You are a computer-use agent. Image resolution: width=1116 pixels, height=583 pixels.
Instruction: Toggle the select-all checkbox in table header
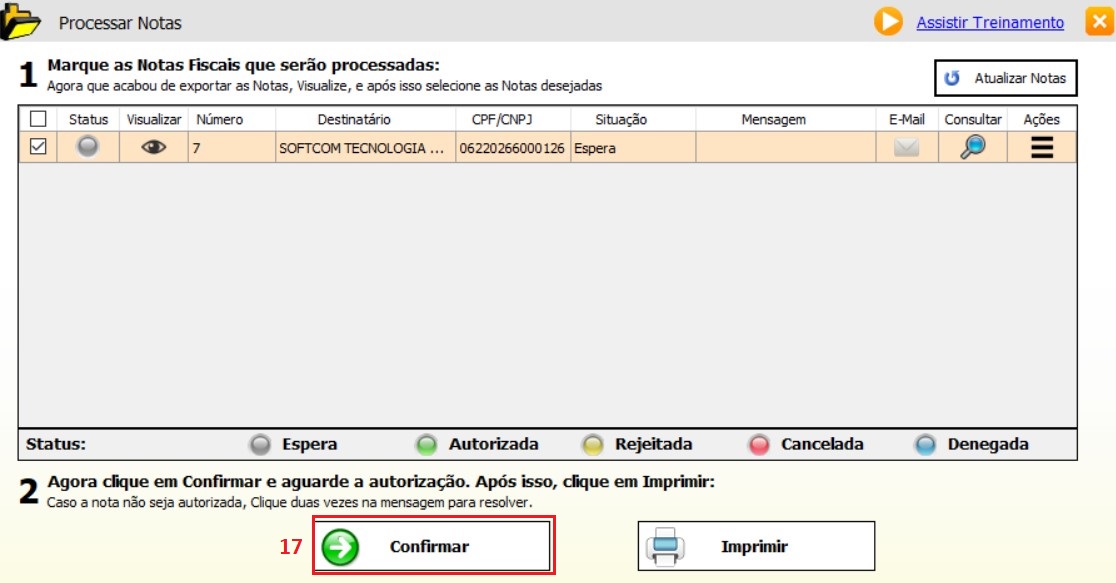point(38,119)
